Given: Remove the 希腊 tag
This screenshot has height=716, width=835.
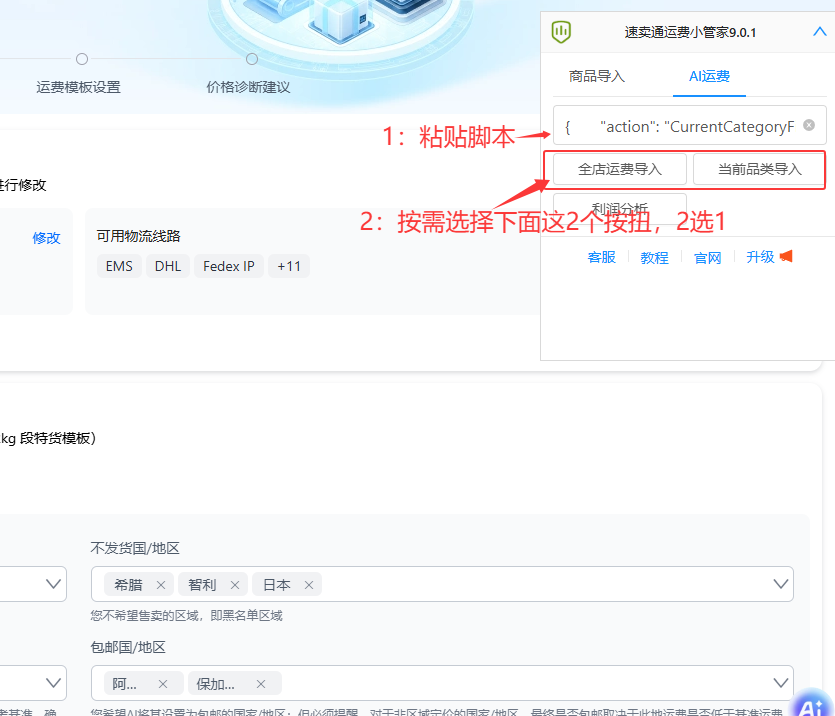Looking at the screenshot, I should pos(161,585).
